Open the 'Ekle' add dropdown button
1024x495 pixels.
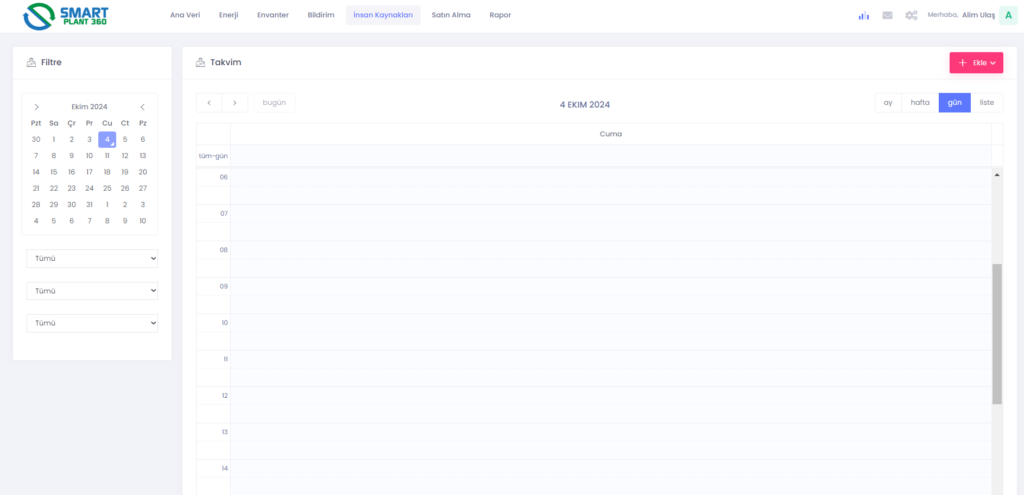click(976, 63)
